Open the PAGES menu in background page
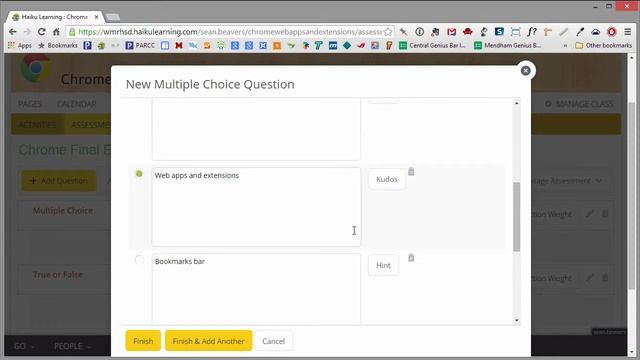Viewport: 640px width, 360px height. [30, 104]
